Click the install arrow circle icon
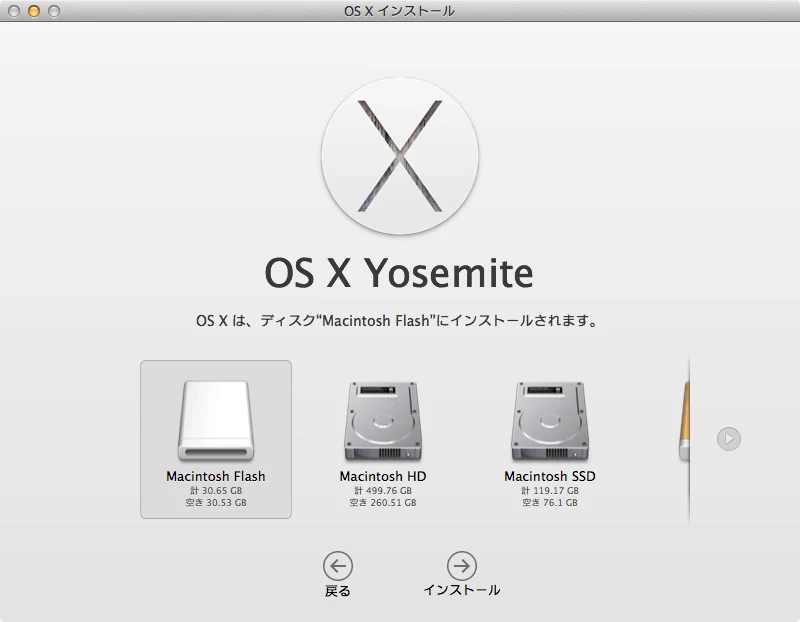Viewport: 800px width, 622px height. (462, 566)
